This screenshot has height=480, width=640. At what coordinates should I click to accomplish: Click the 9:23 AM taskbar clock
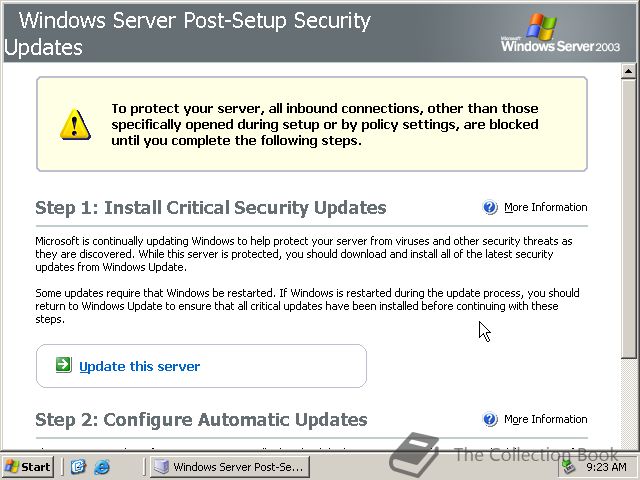click(606, 467)
